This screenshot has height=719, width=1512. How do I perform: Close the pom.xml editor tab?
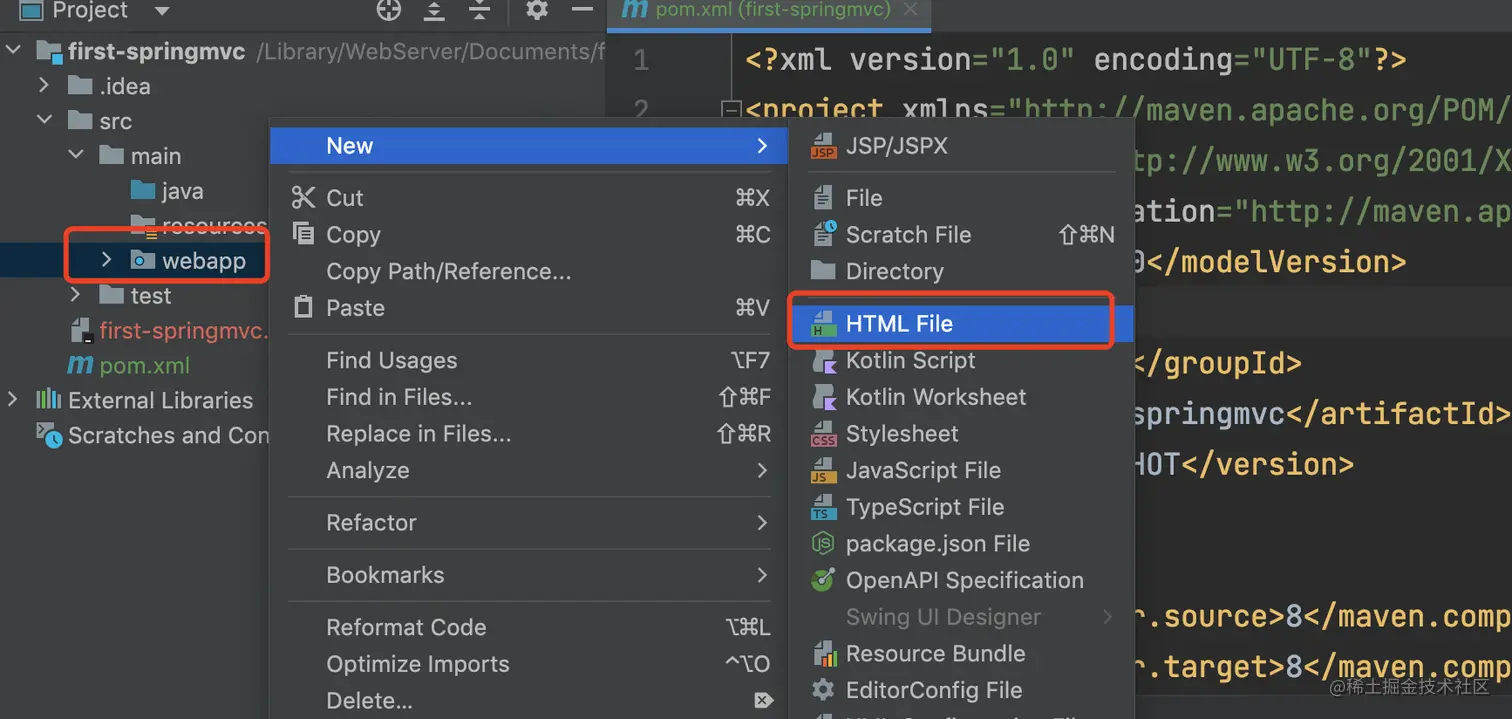pos(909,10)
